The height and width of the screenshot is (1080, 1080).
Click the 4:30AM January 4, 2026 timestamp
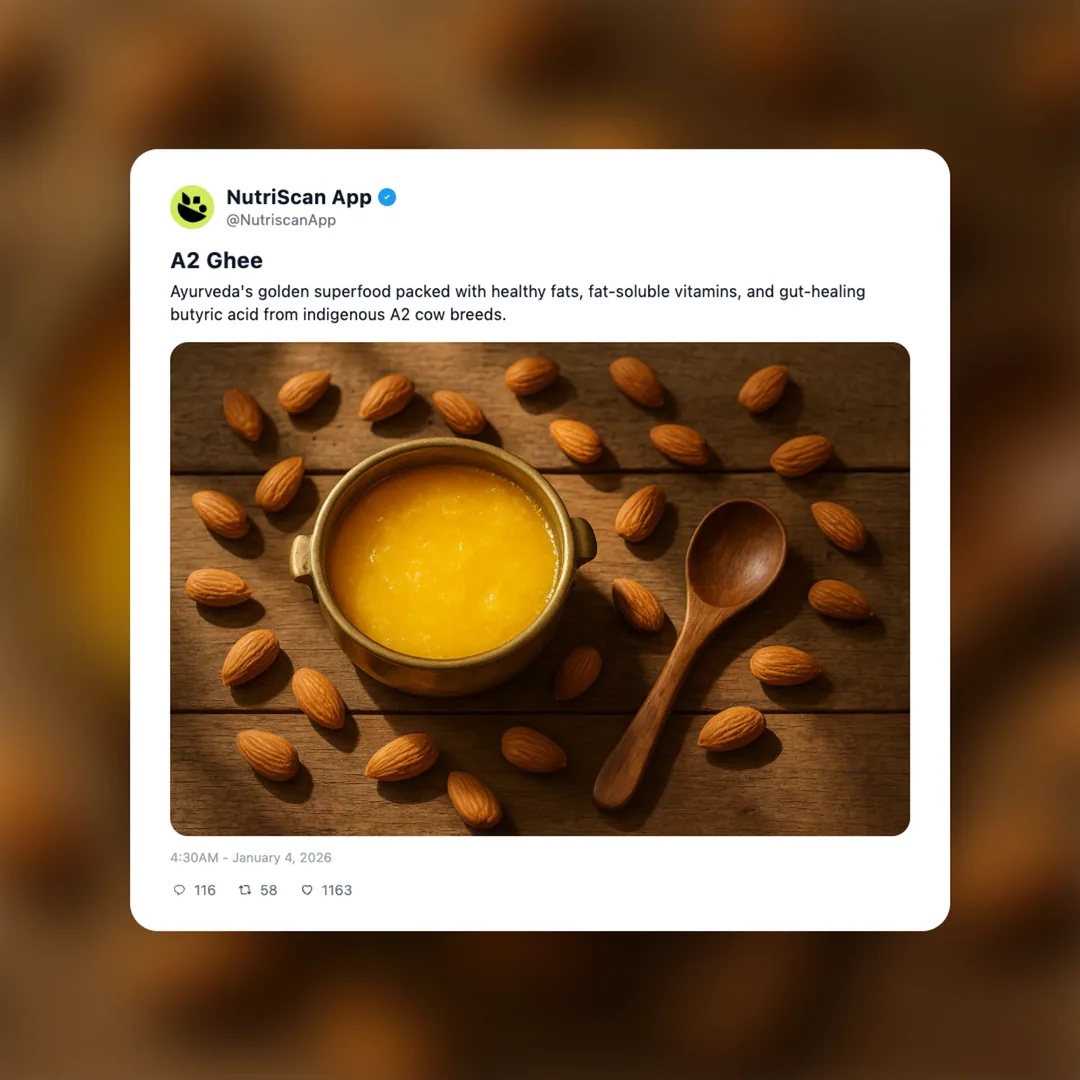pyautogui.click(x=251, y=858)
